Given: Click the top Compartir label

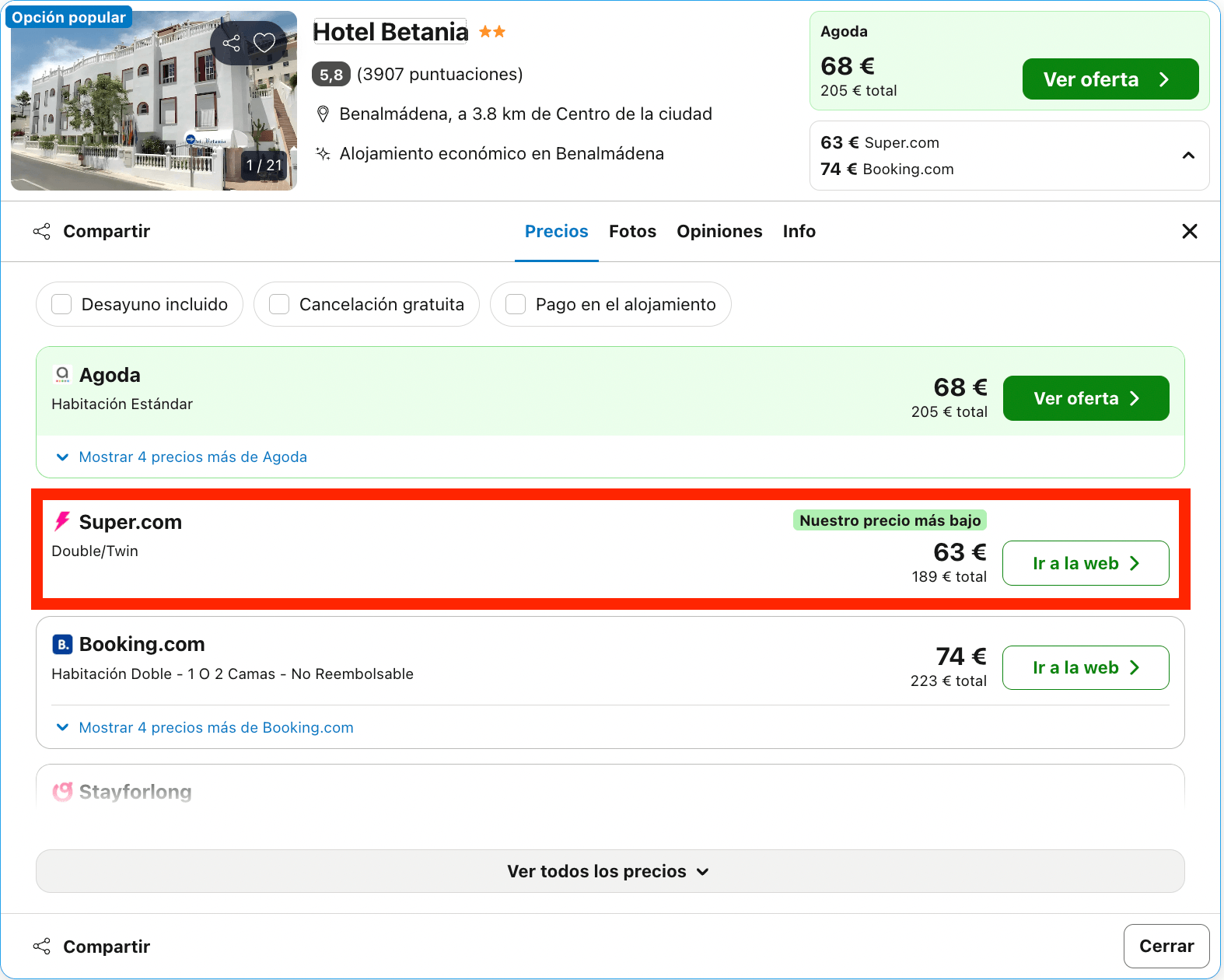Looking at the screenshot, I should [107, 231].
